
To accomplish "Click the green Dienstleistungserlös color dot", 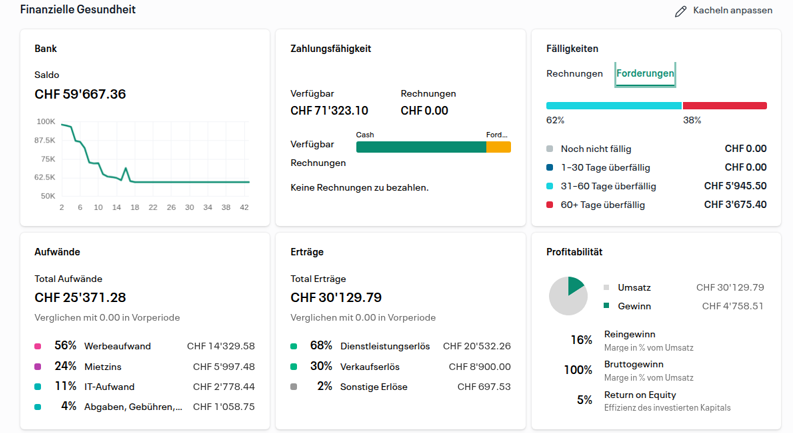I will (293, 347).
